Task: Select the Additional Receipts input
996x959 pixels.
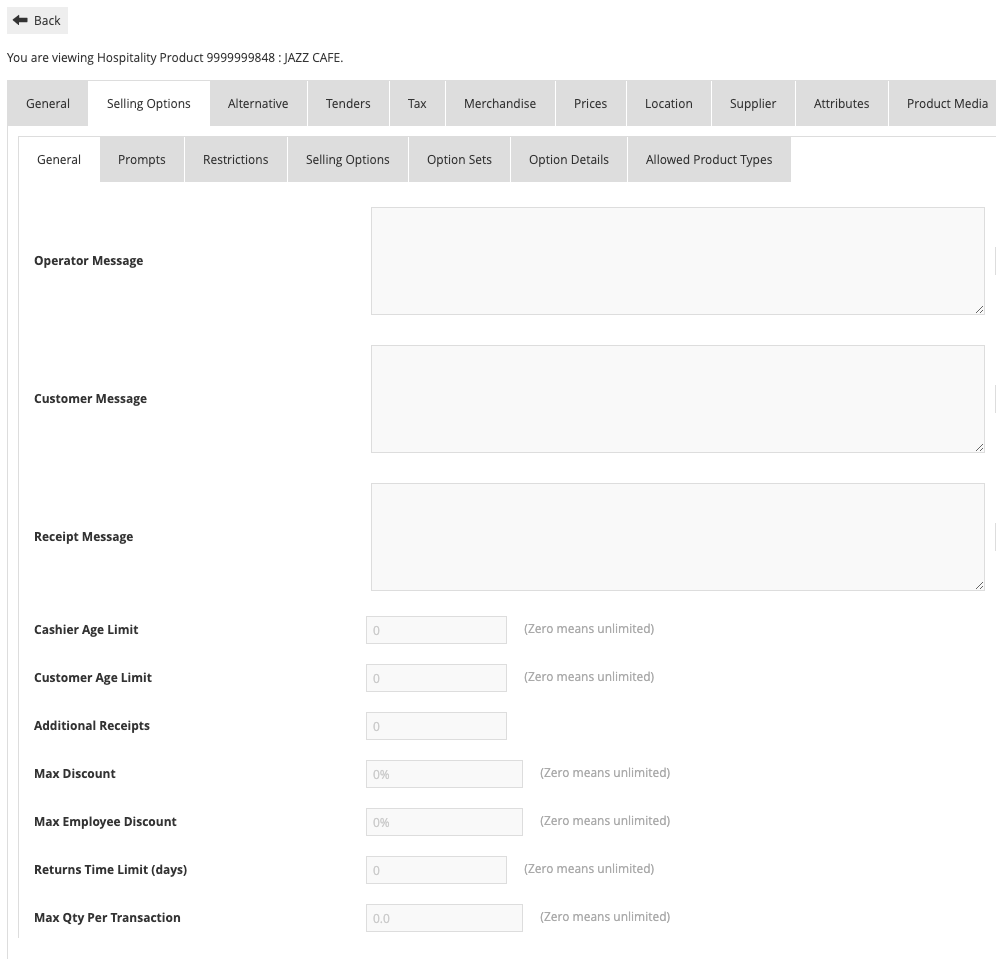Action: tap(436, 726)
